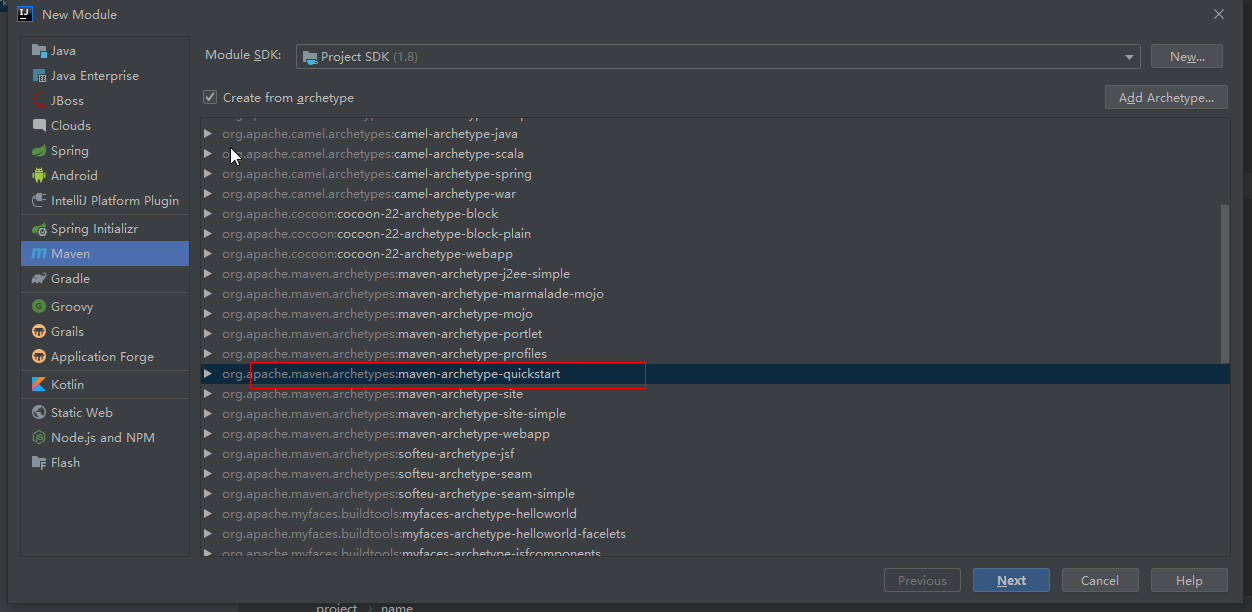The height and width of the screenshot is (612, 1252).
Task: Select myfaces-archetype-helloworld row
Action: (715, 514)
